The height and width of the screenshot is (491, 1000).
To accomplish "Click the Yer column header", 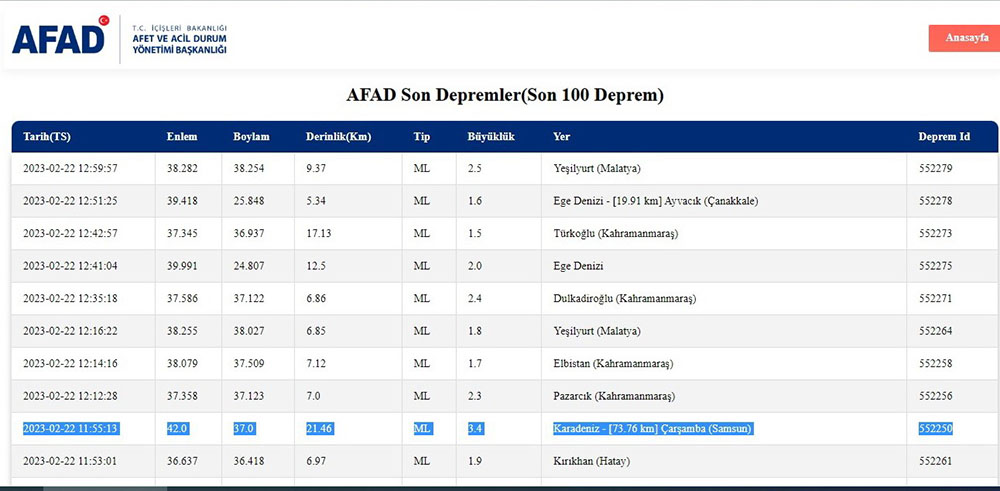I will (x=561, y=136).
